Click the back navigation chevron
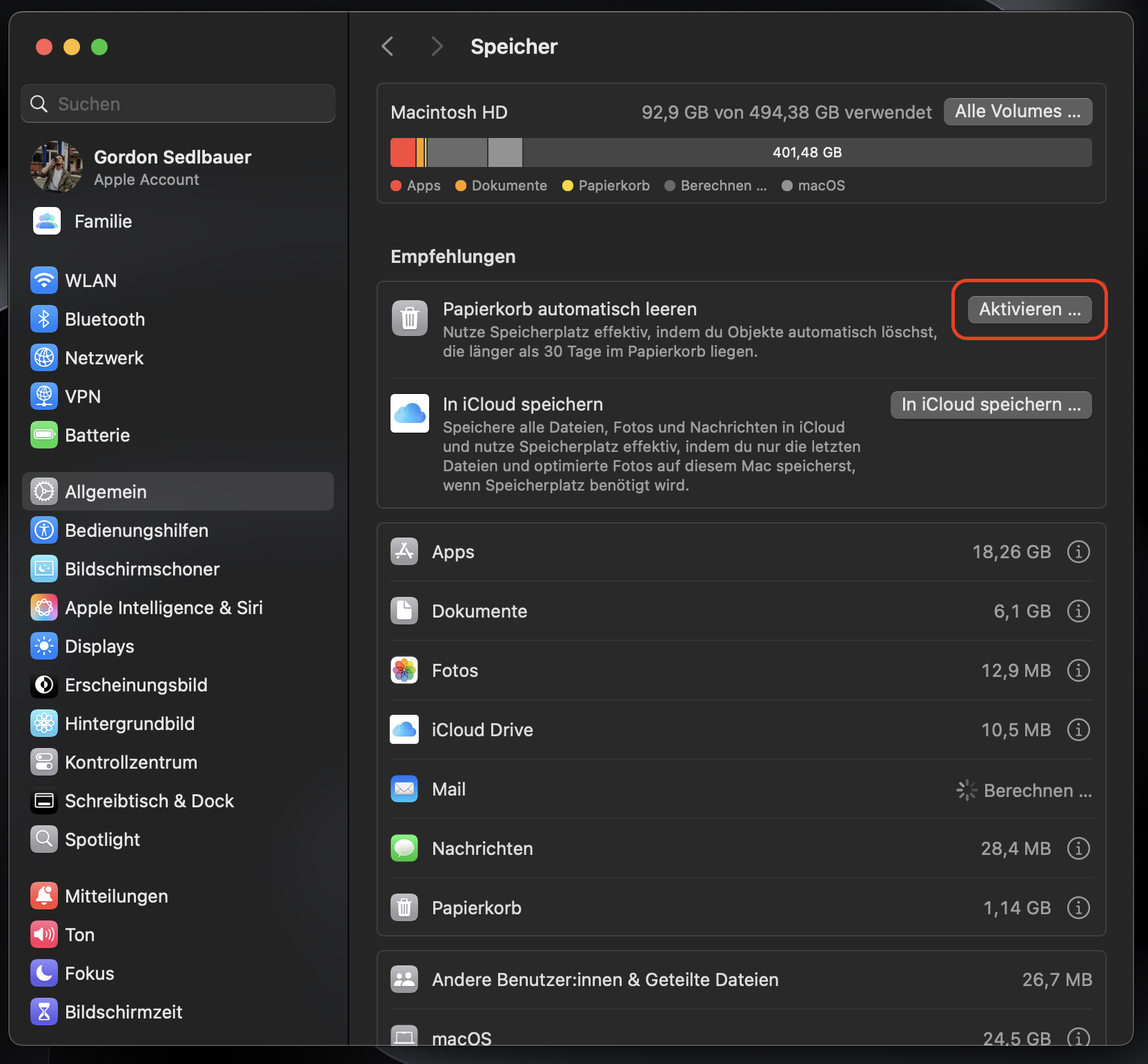The width and height of the screenshot is (1148, 1064). [x=387, y=46]
